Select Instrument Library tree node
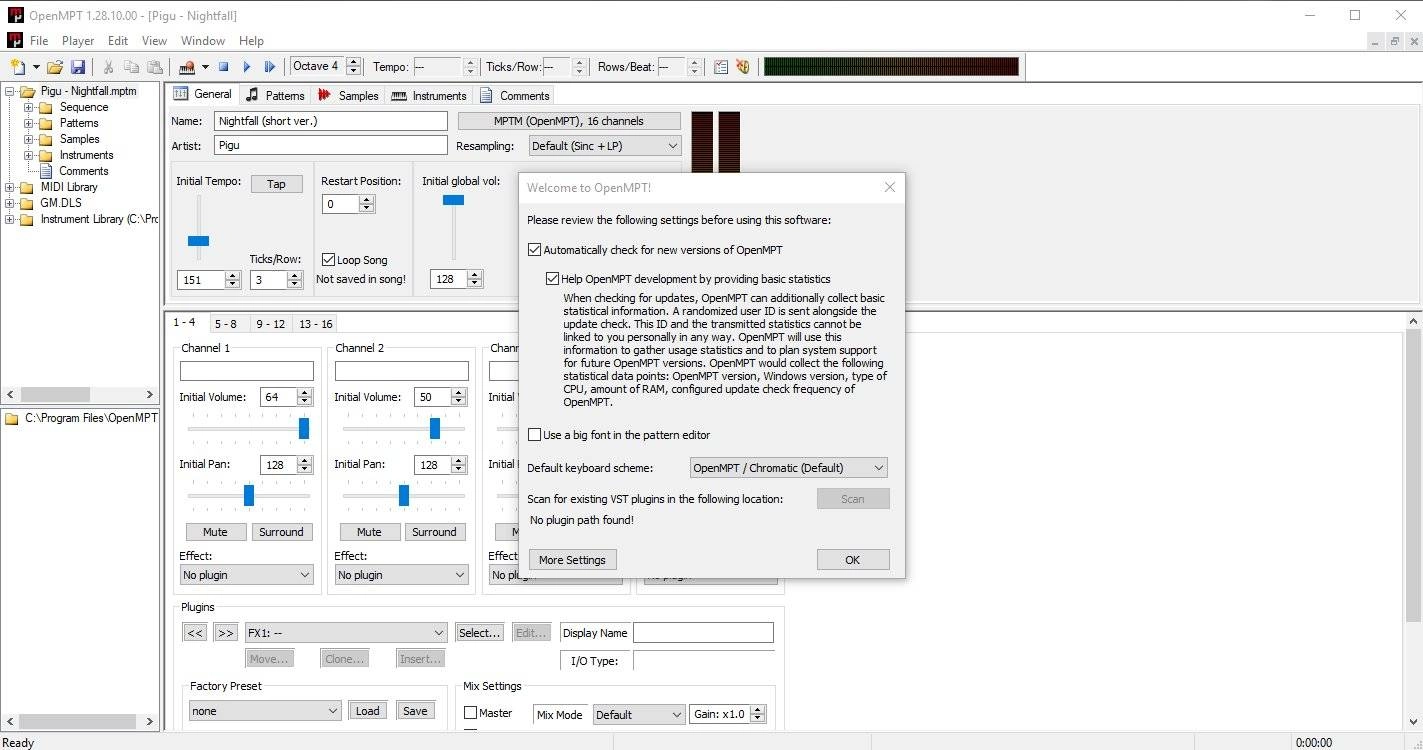Viewport: 1423px width, 750px height. click(99, 219)
